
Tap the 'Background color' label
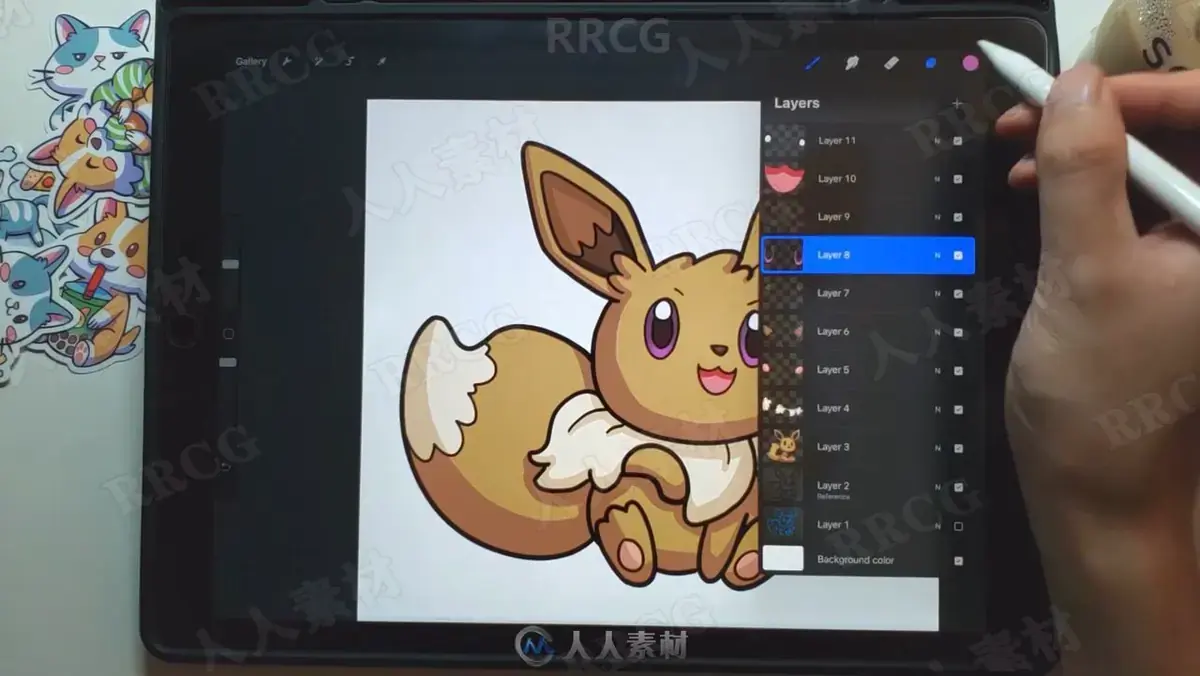(x=856, y=560)
